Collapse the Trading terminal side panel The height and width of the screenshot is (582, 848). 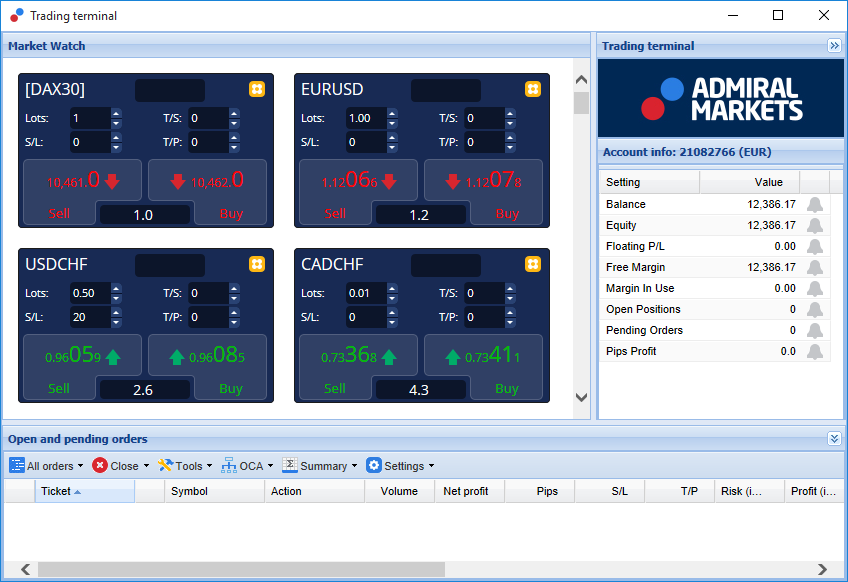coord(834,46)
